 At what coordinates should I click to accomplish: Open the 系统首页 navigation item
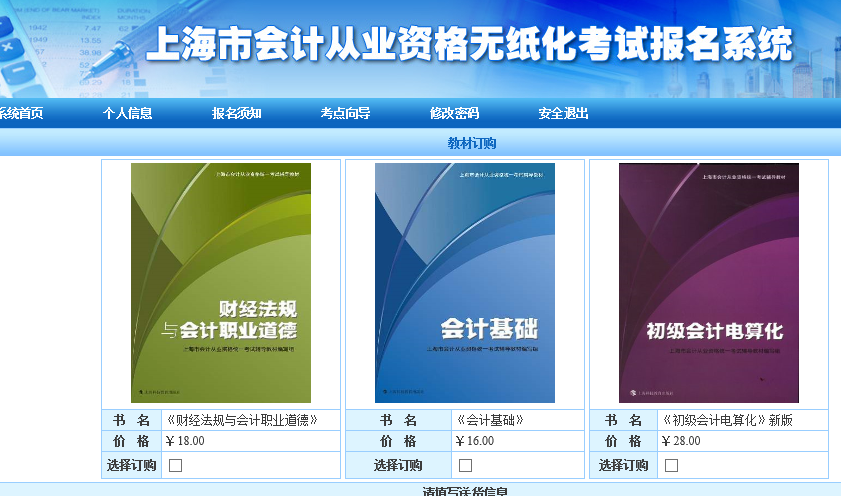pos(20,113)
